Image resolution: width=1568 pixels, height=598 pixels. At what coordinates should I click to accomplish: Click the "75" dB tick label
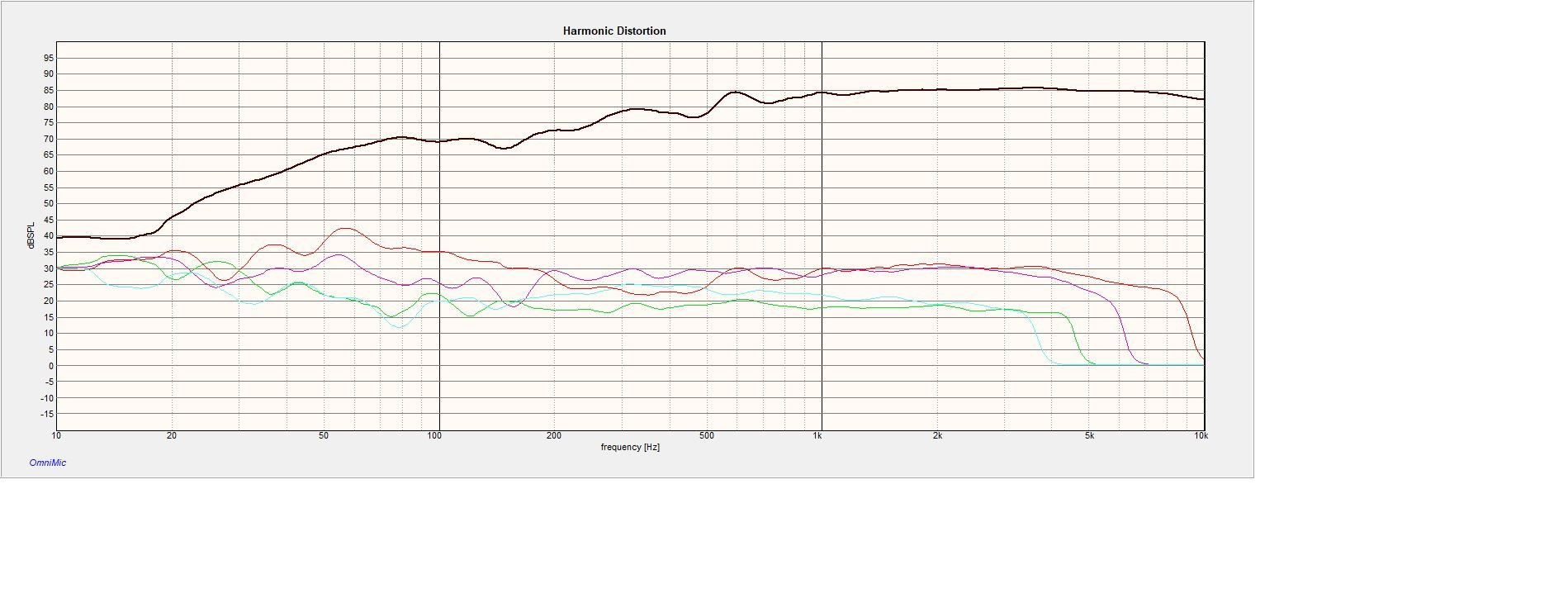tap(49, 123)
